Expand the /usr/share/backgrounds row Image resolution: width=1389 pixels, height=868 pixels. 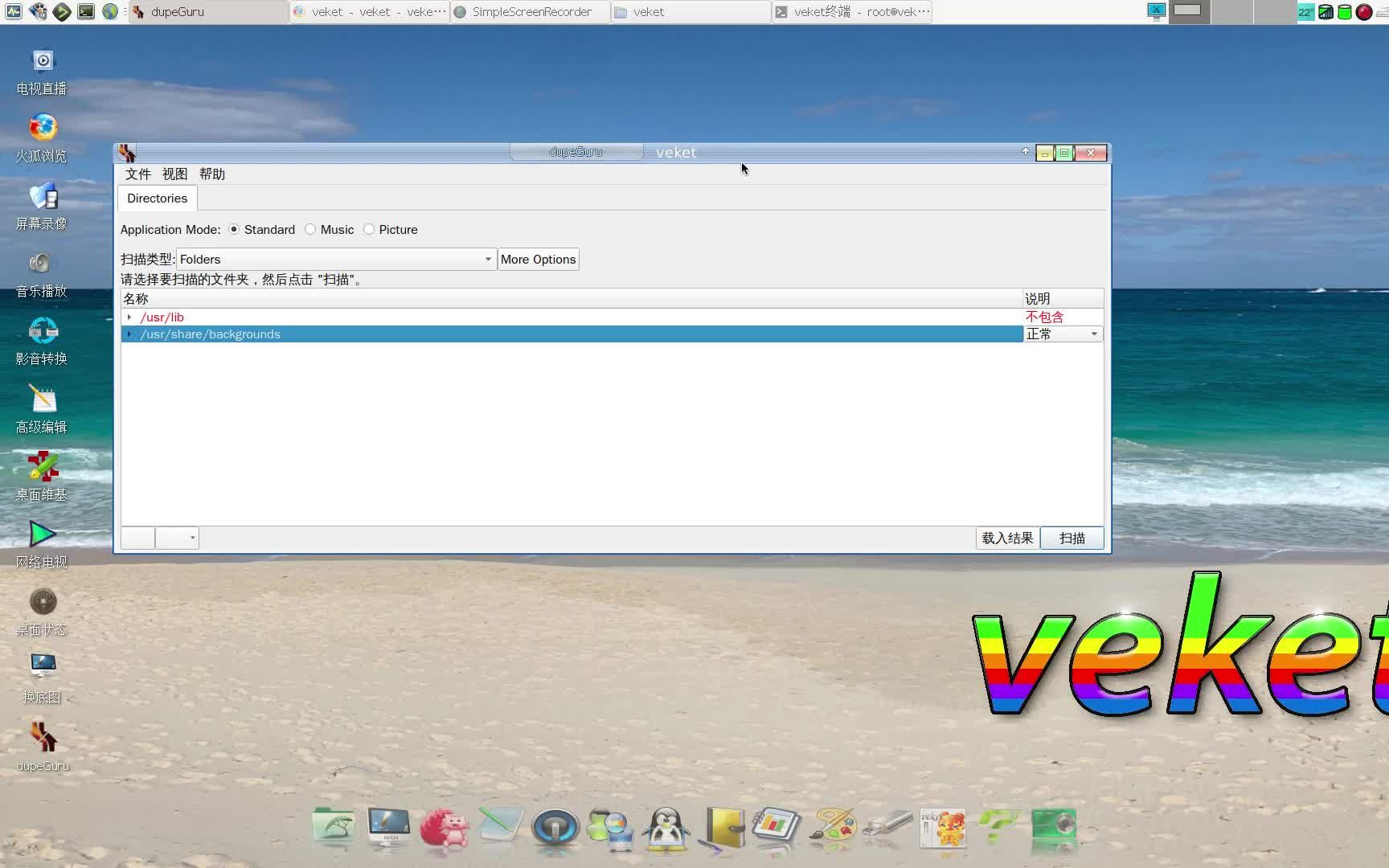tap(129, 334)
